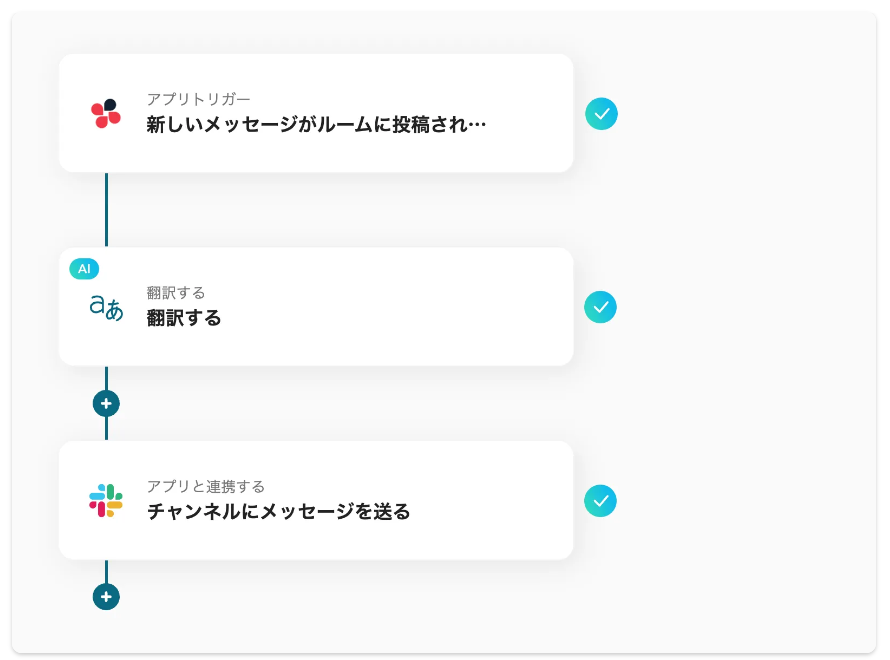Click the connector line between trigger and translate
The height and width of the screenshot is (660, 890).
tap(106, 210)
